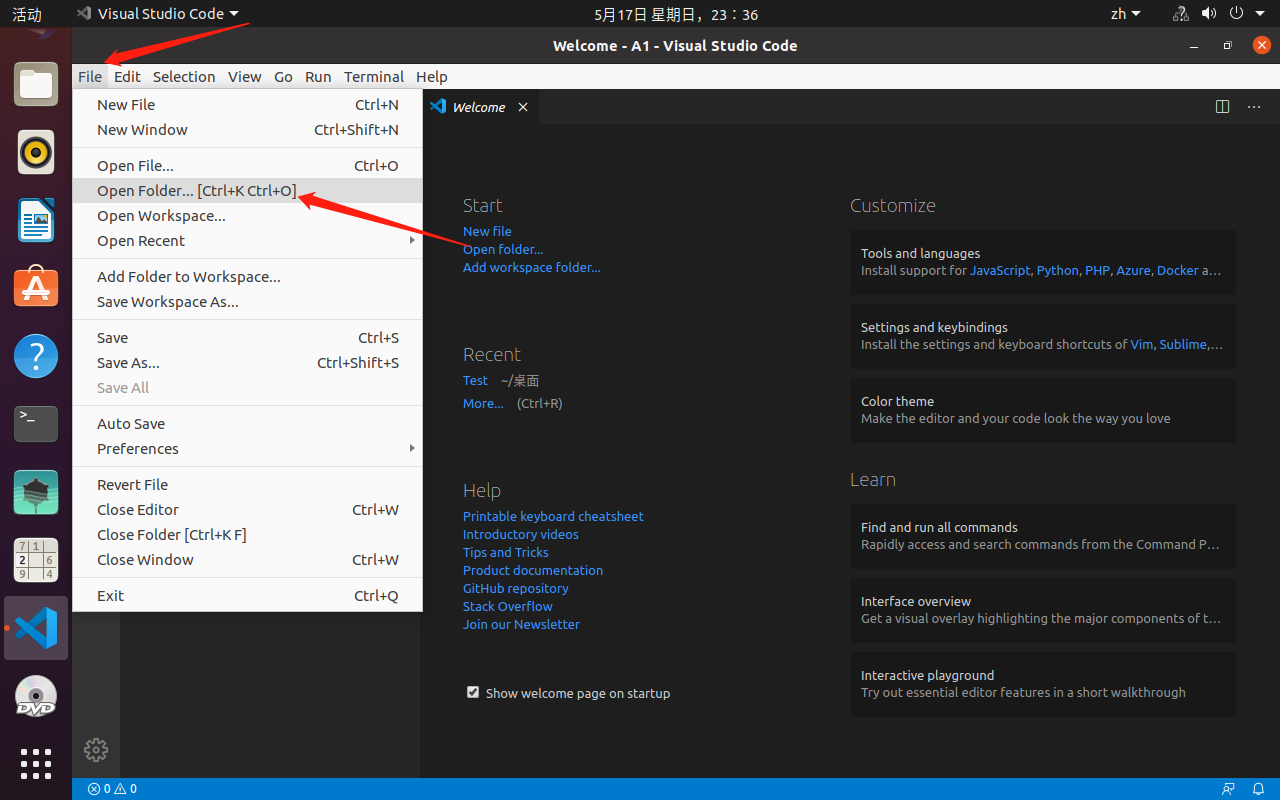This screenshot has height=800, width=1280.
Task: Expand the Preferences submenu
Action: click(x=248, y=449)
